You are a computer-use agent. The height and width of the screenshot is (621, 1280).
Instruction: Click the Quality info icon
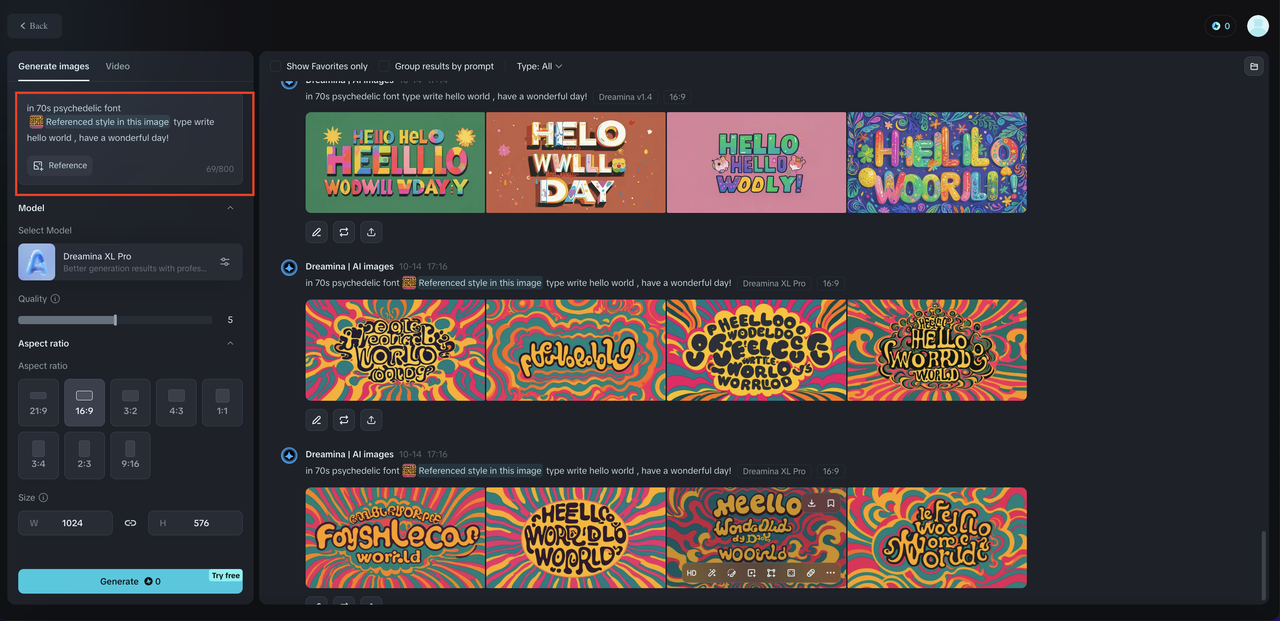click(55, 299)
